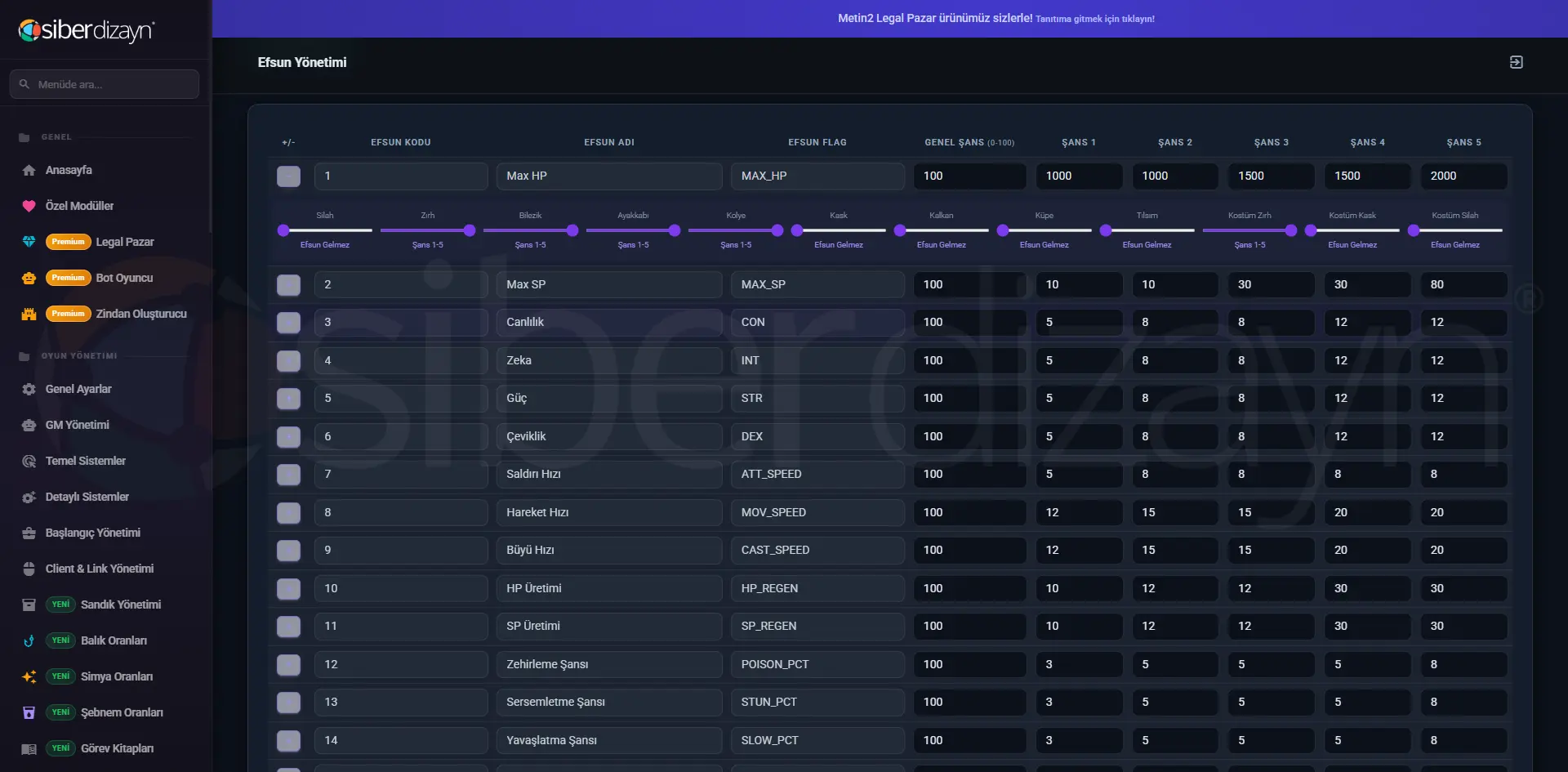The width and height of the screenshot is (1568, 772).
Task: Adjust the Kostüm Zırh slider handle
Action: pyautogui.click(x=1291, y=230)
